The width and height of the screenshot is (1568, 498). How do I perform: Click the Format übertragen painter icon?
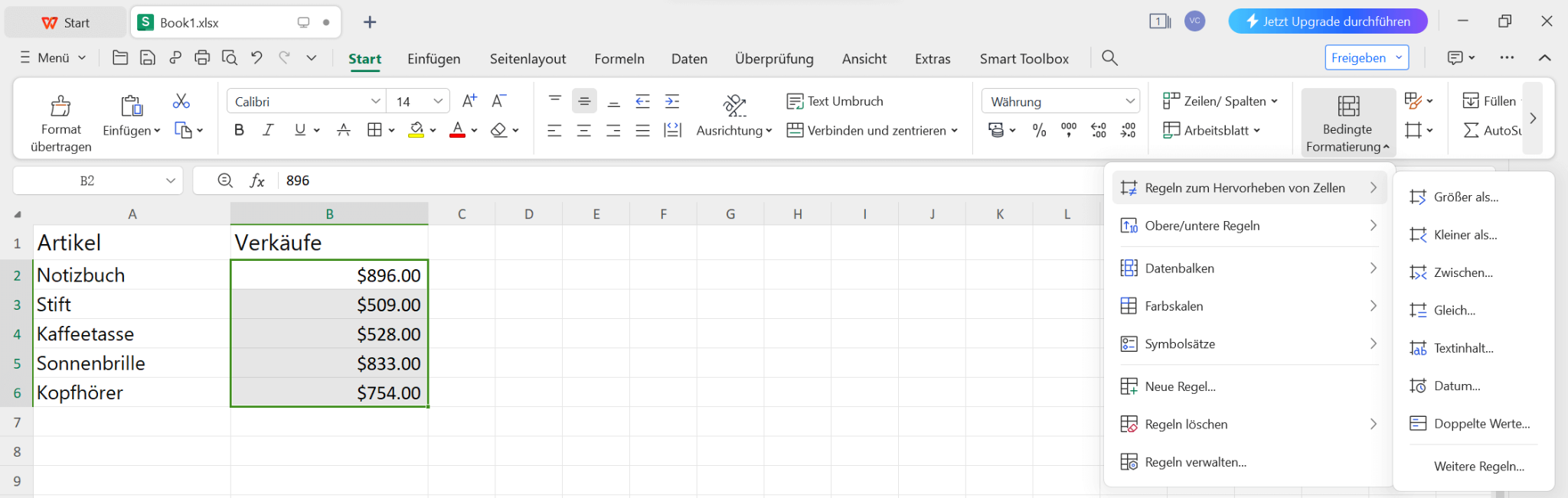tap(60, 106)
